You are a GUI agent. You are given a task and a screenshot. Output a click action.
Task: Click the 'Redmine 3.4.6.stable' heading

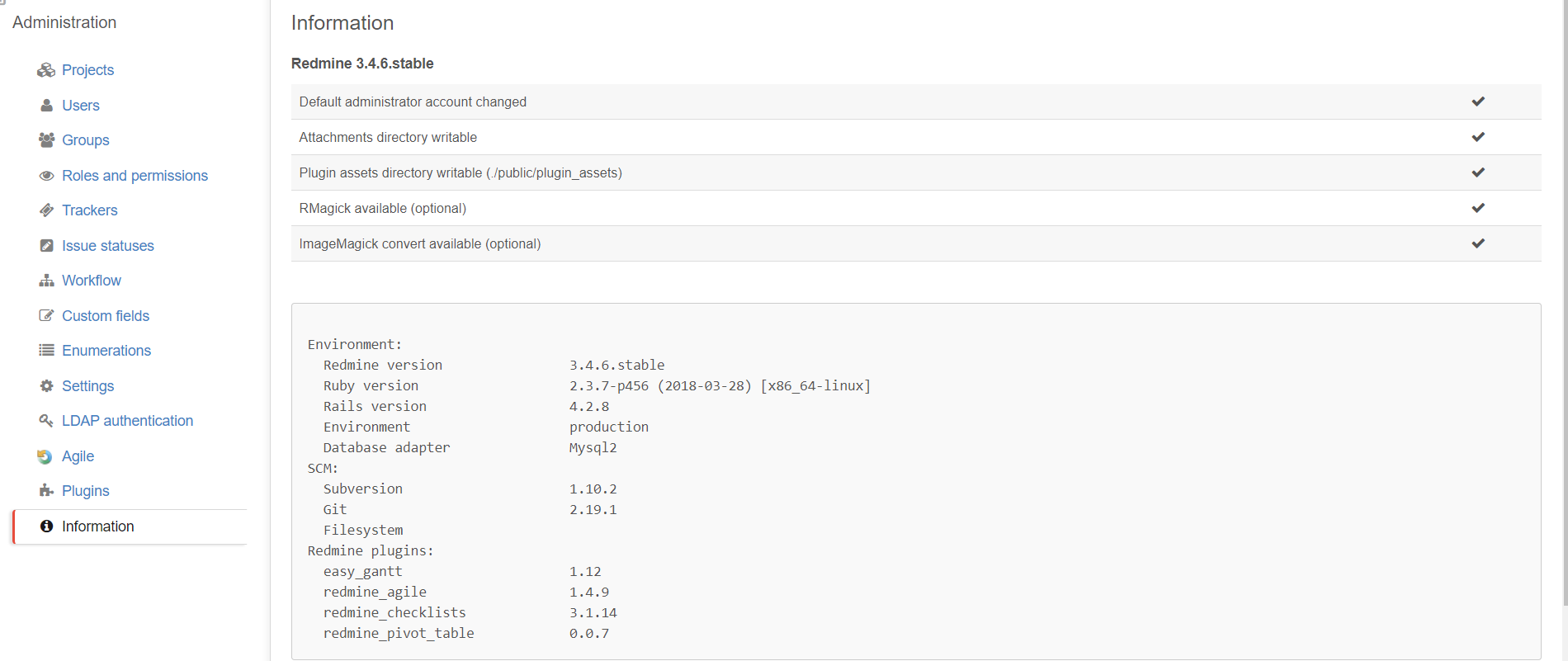(362, 64)
